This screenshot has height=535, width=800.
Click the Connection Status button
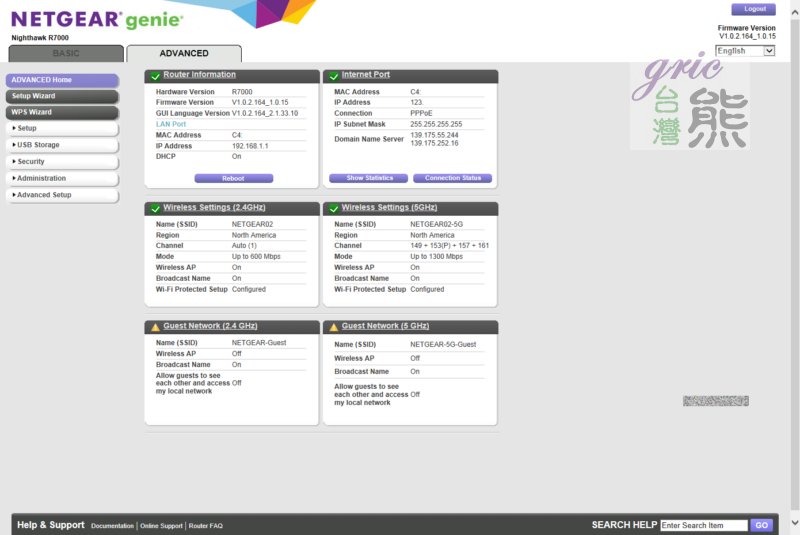453,178
